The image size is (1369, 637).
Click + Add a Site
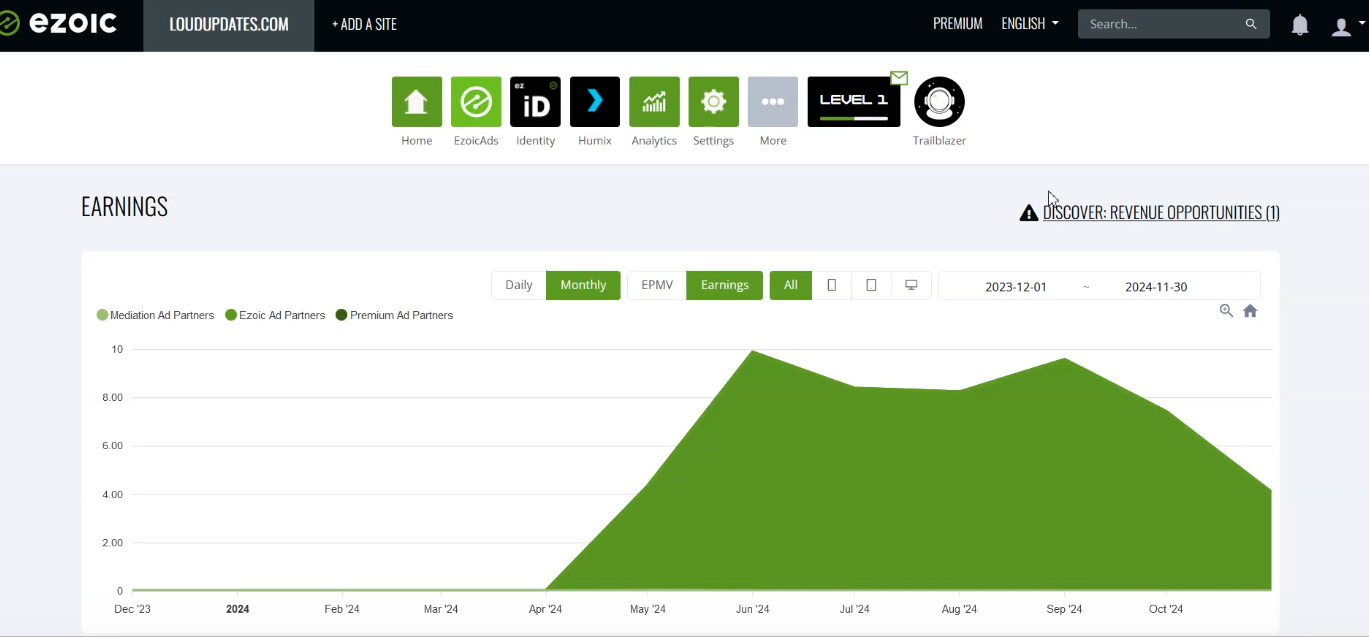(364, 25)
